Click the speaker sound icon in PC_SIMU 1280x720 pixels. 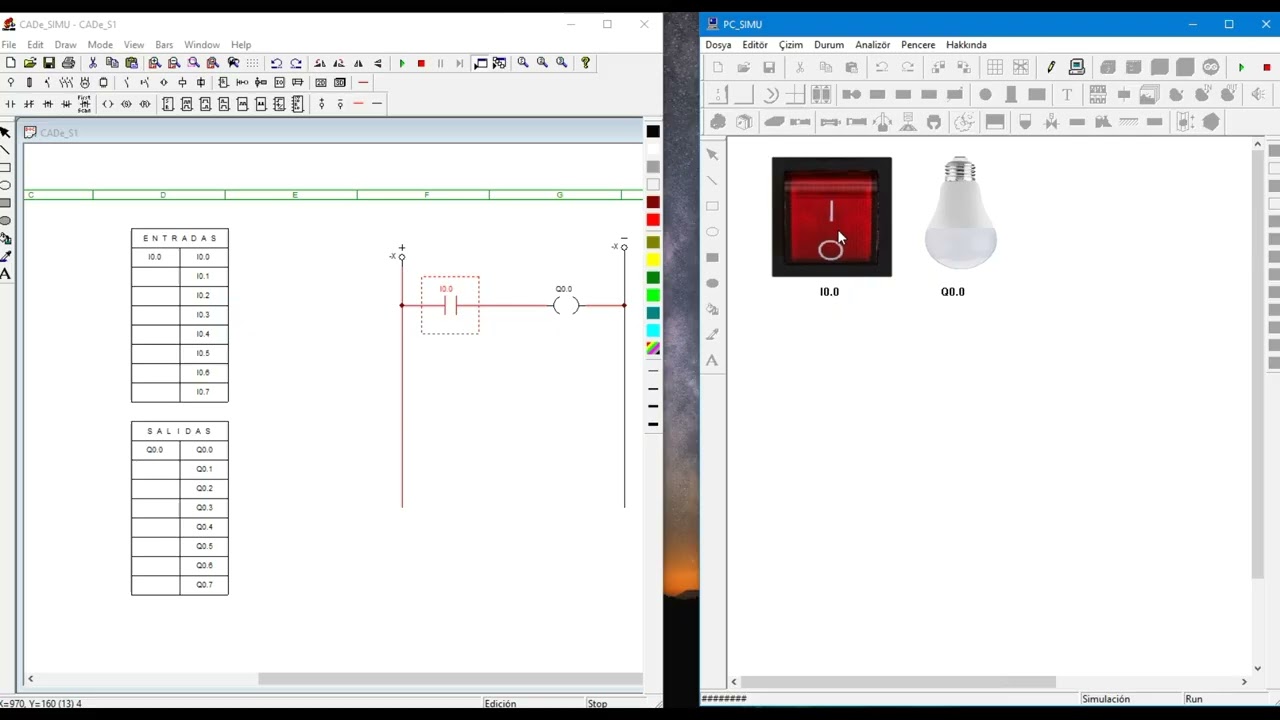tap(1258, 94)
